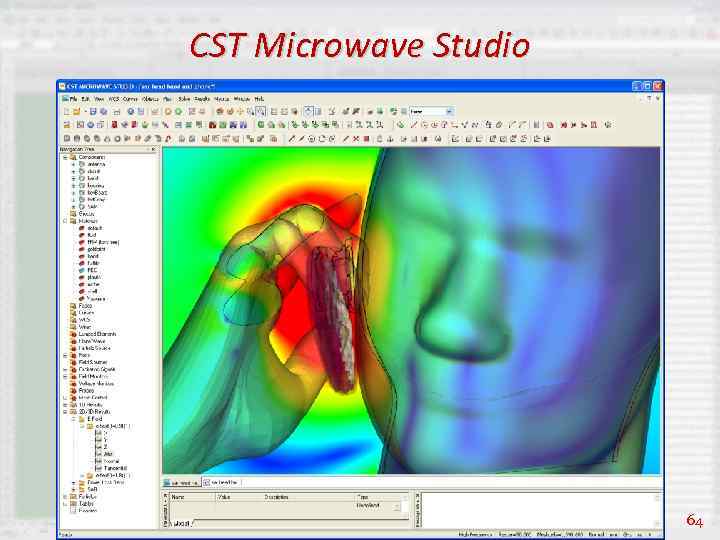Viewport: 720px width, 540px height.
Task: Collapse the 2D/3D Results node
Action: 65,411
